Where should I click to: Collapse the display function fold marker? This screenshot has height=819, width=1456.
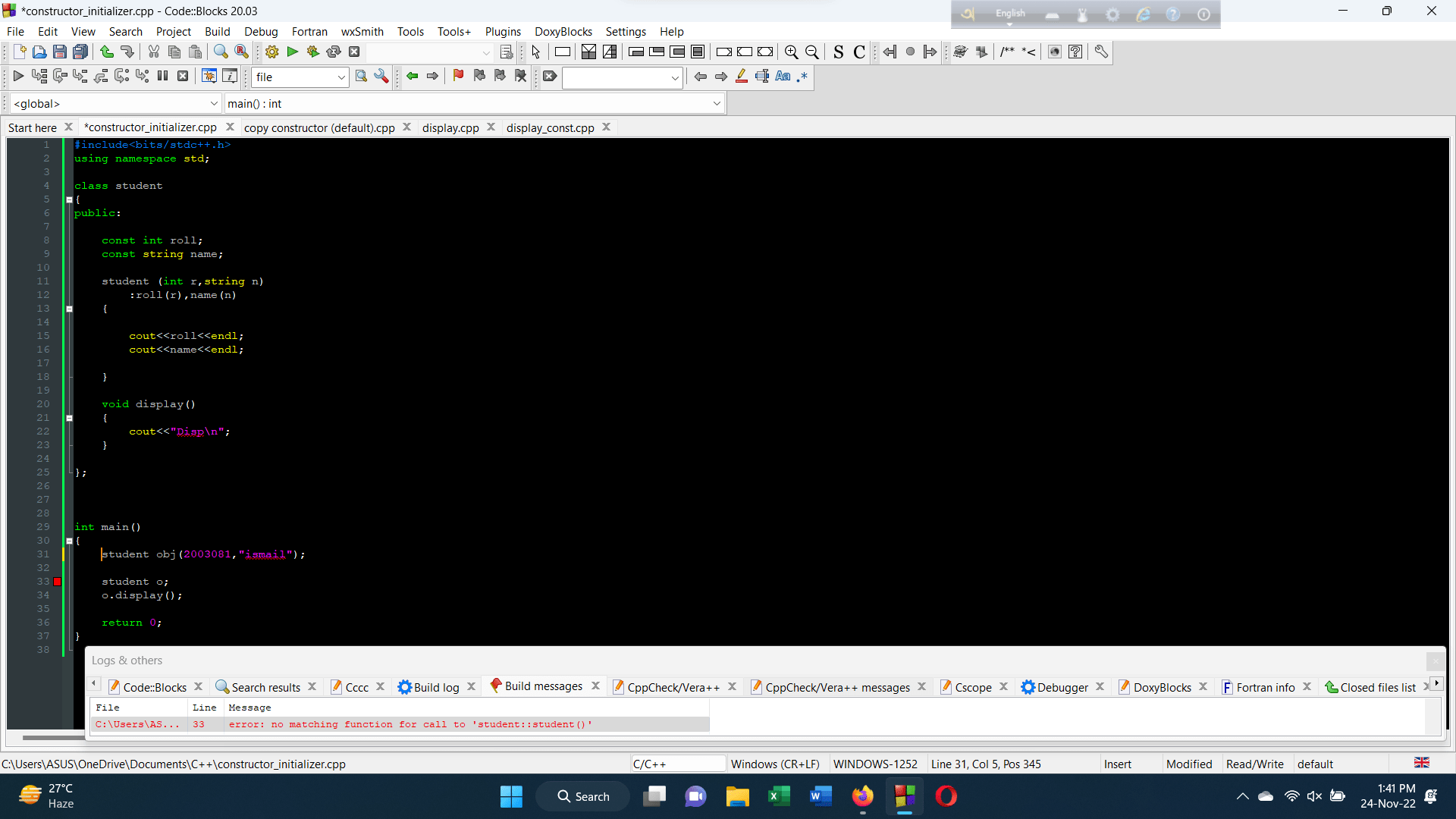[69, 418]
